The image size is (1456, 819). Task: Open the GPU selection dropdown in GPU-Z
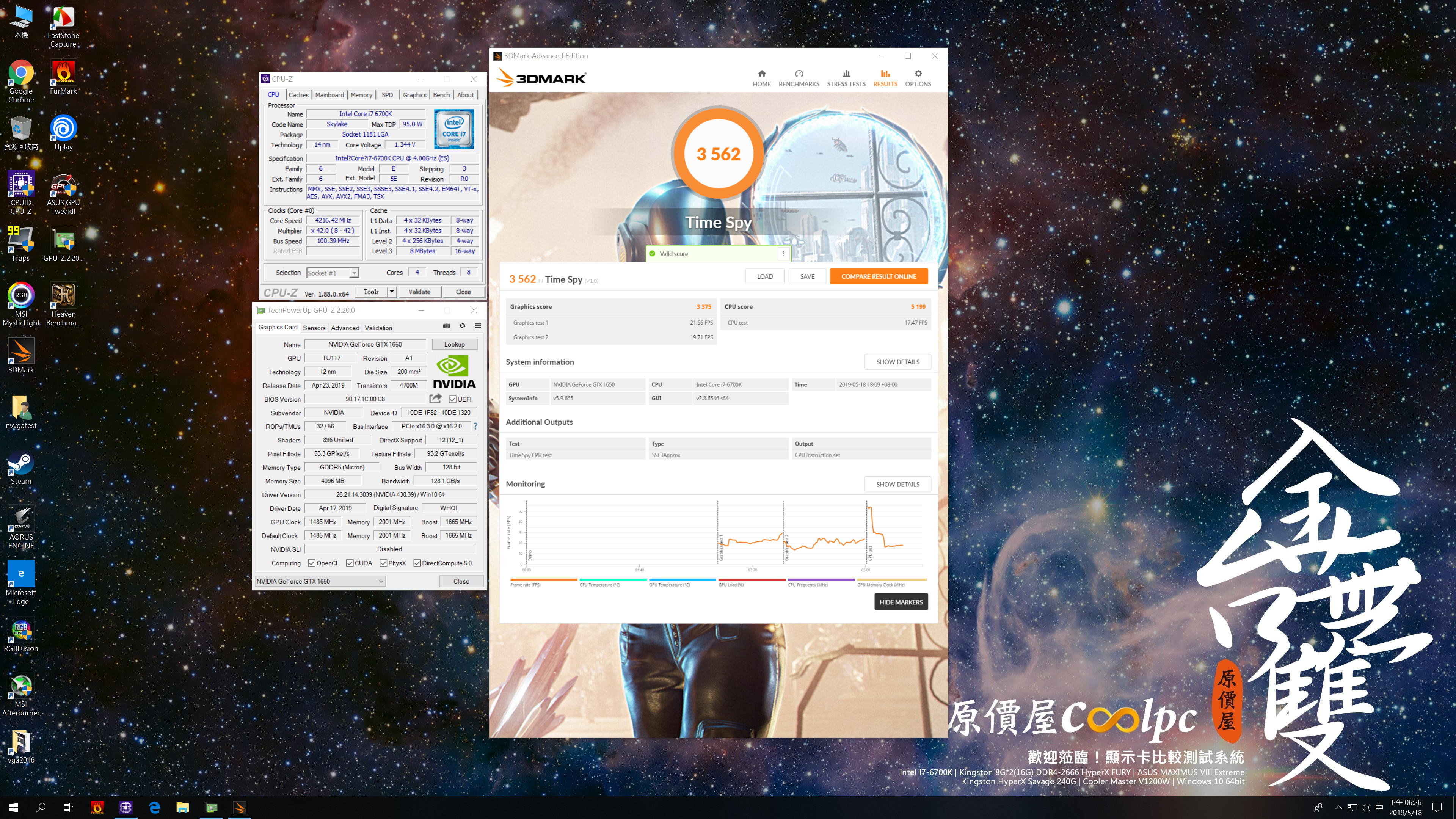point(320,581)
